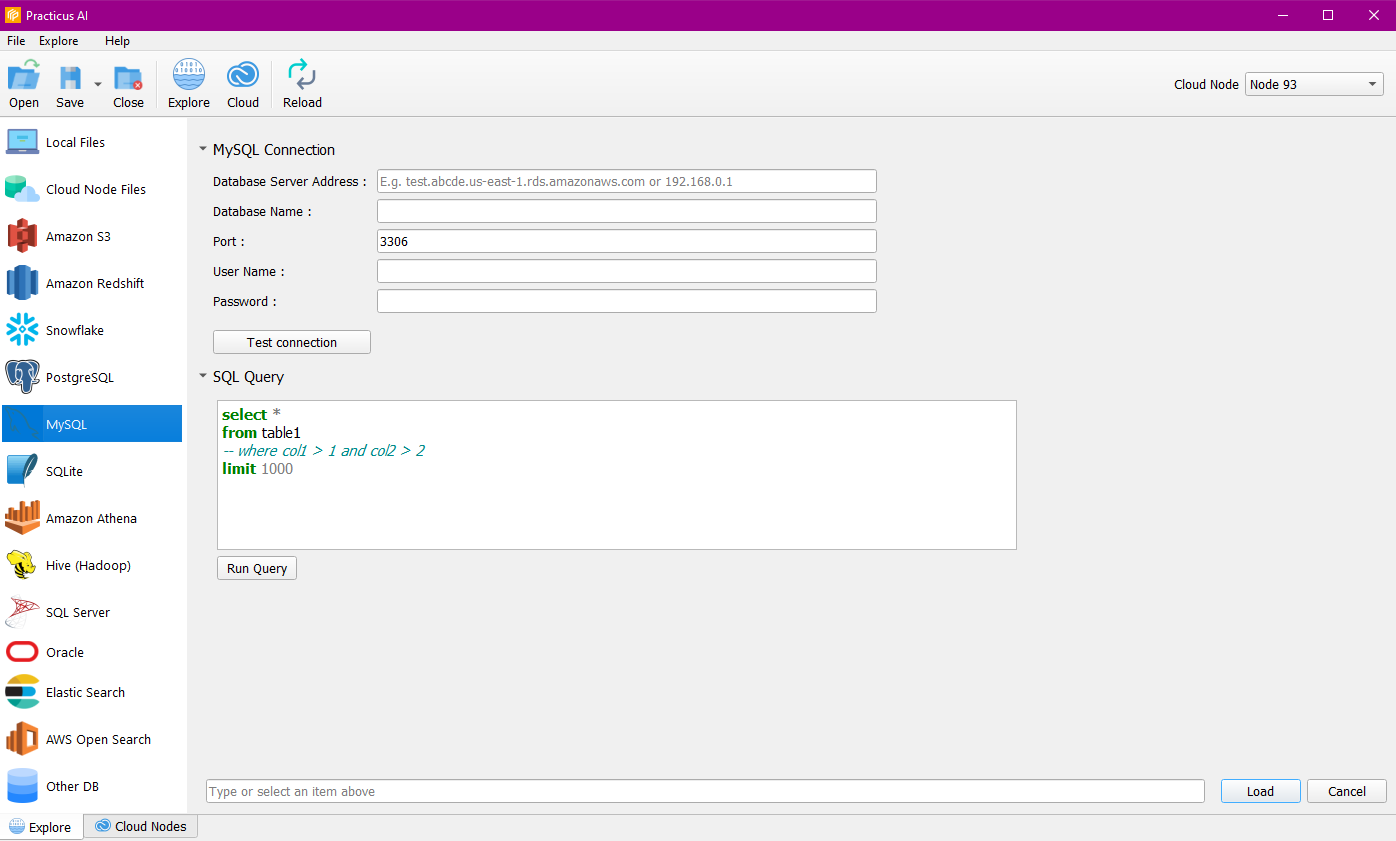Click the Test connection button

click(291, 341)
